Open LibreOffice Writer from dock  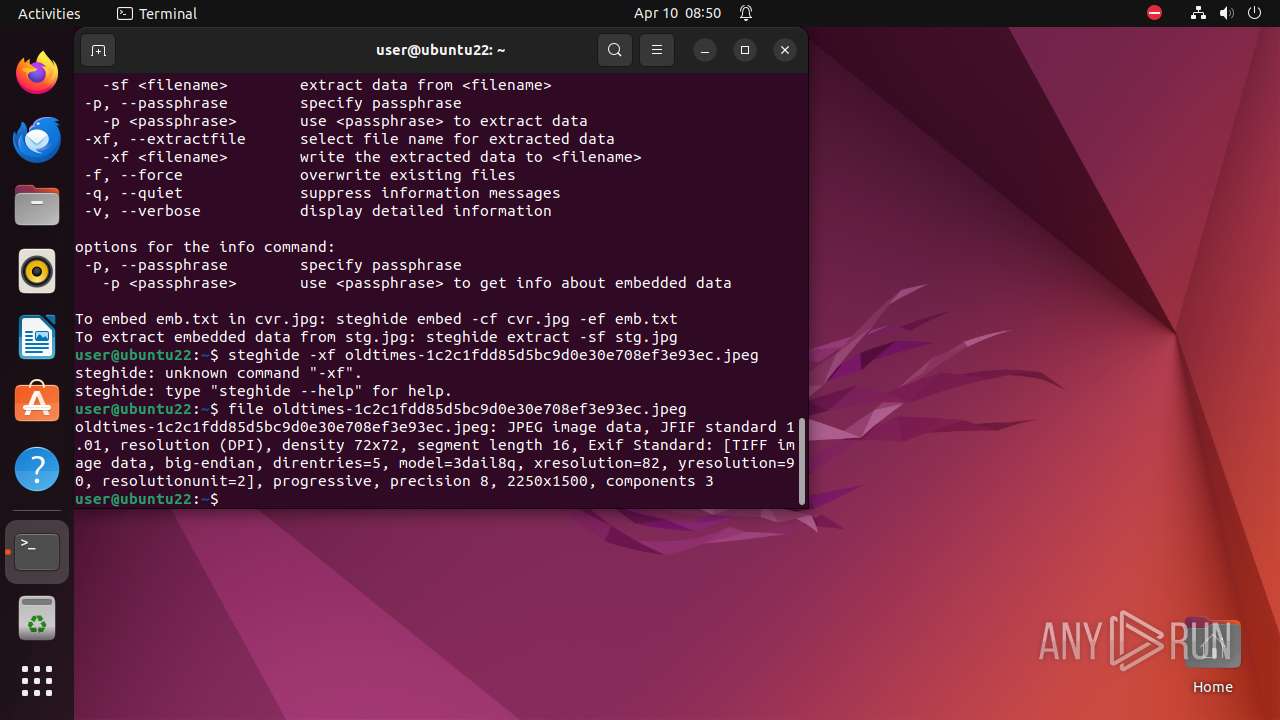click(37, 337)
